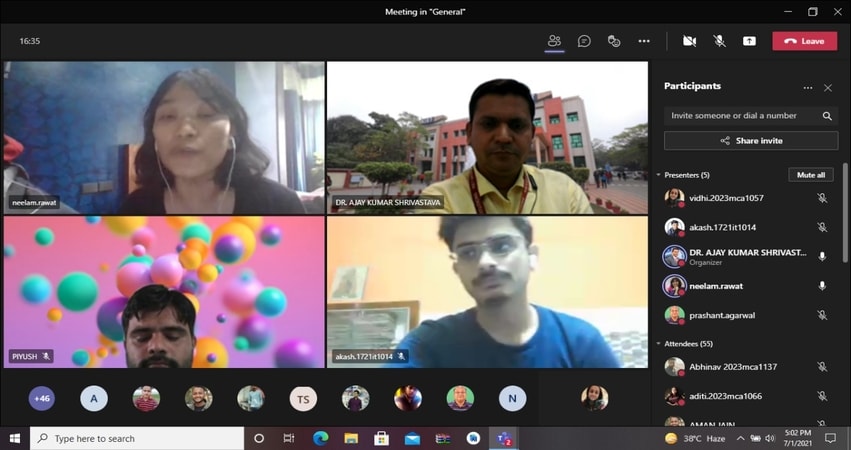The width and height of the screenshot is (851, 450).
Task: Click the Share invite button
Action: click(x=751, y=141)
